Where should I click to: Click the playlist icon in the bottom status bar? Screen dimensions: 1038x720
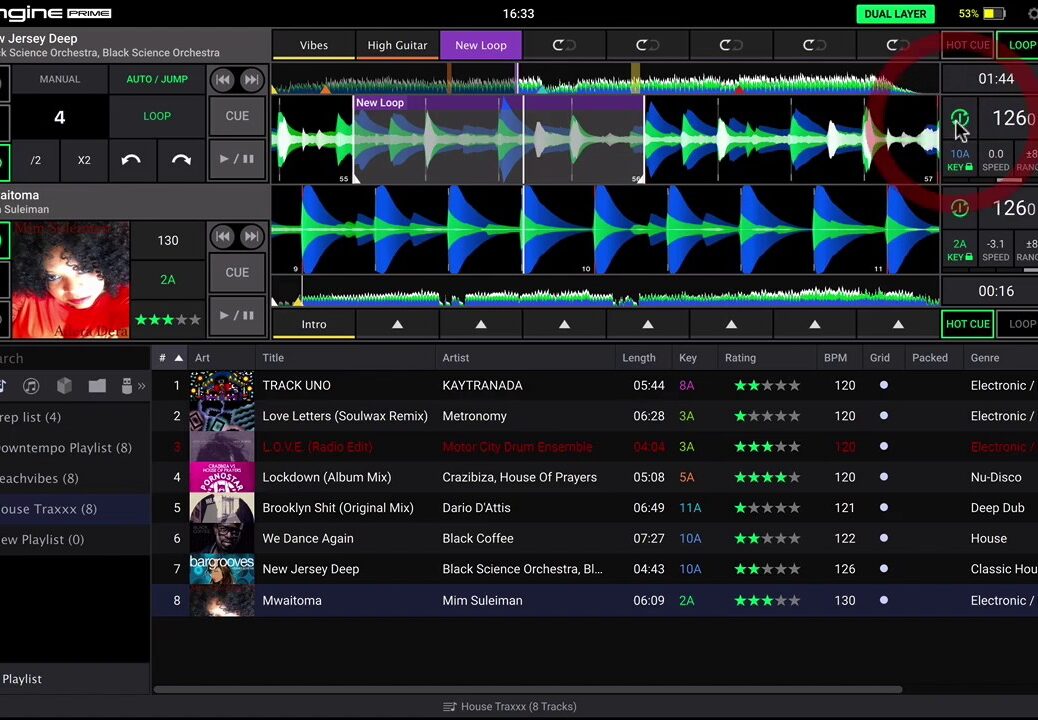click(x=449, y=707)
